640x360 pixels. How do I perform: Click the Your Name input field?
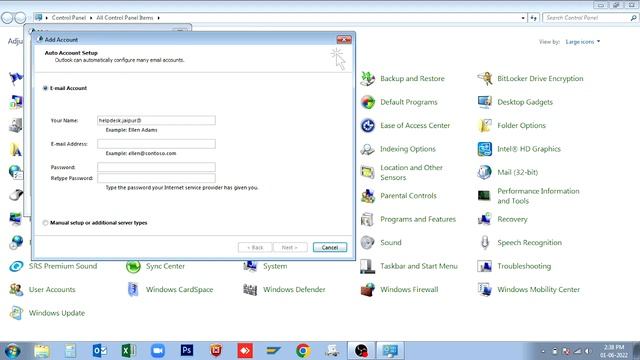(x=156, y=120)
